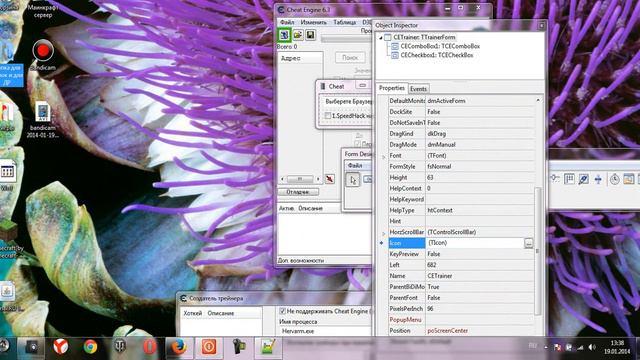
Task: Click the horizontal scrollbar thumb in address list
Action: tap(300, 179)
